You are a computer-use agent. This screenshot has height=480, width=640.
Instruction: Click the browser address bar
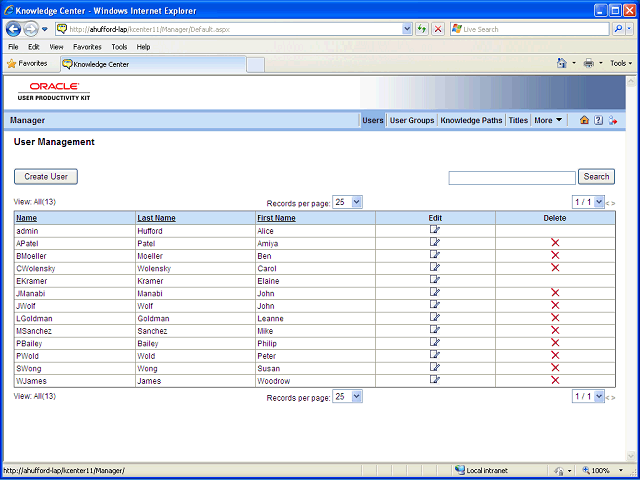(x=229, y=29)
